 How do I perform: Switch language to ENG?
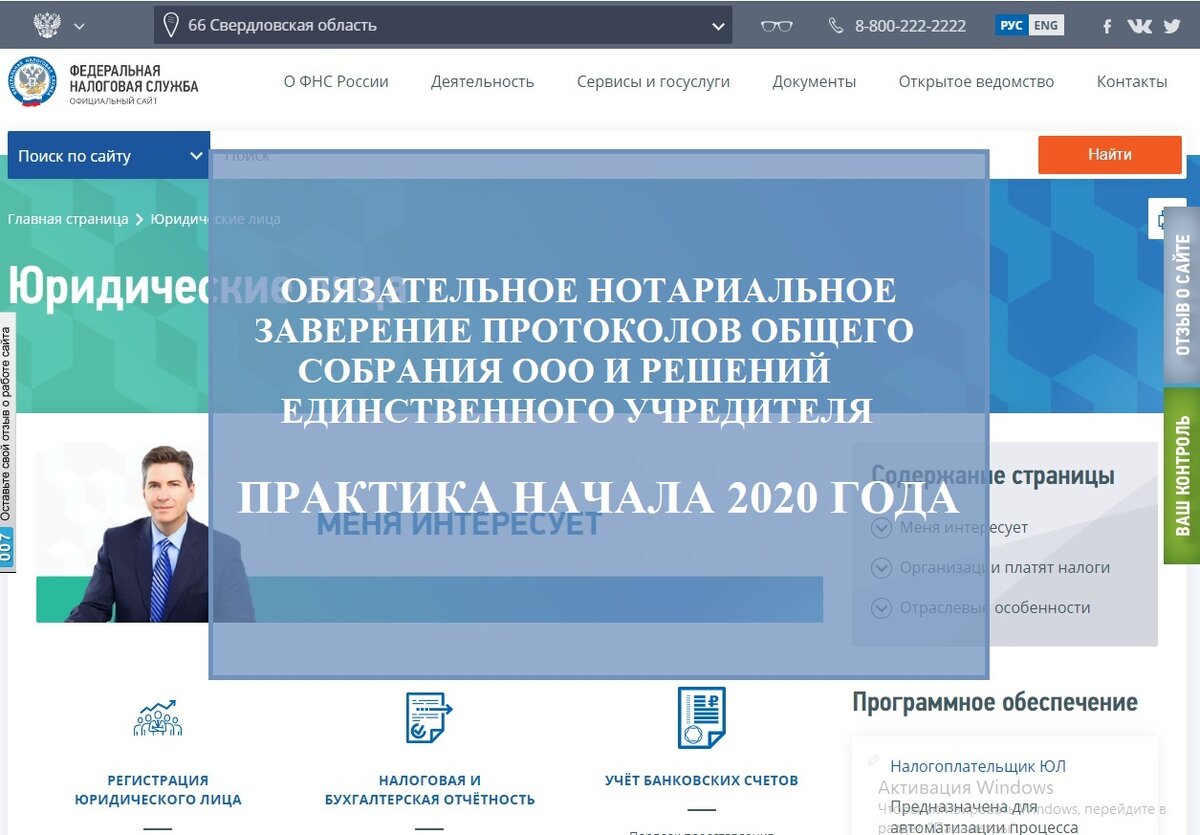click(x=1046, y=25)
